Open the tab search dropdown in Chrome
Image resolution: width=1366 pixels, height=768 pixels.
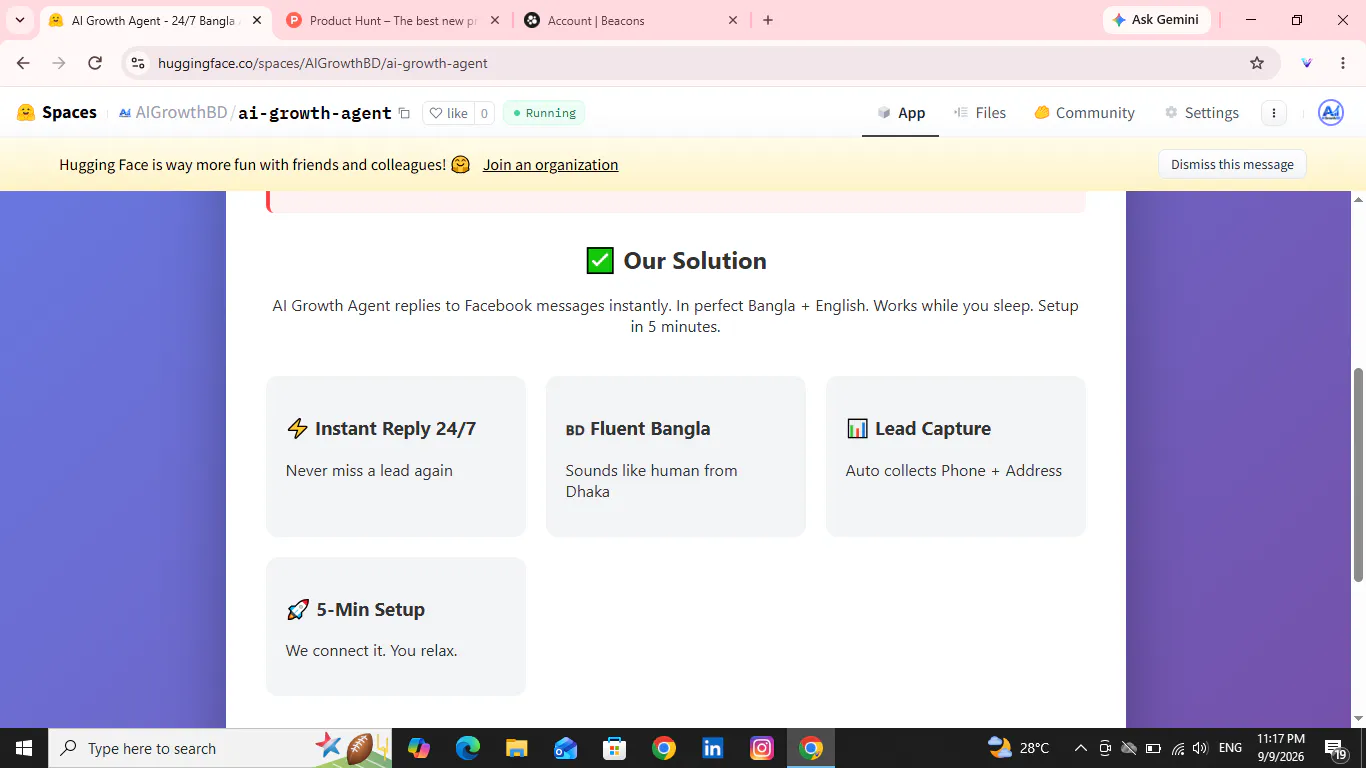point(20,20)
